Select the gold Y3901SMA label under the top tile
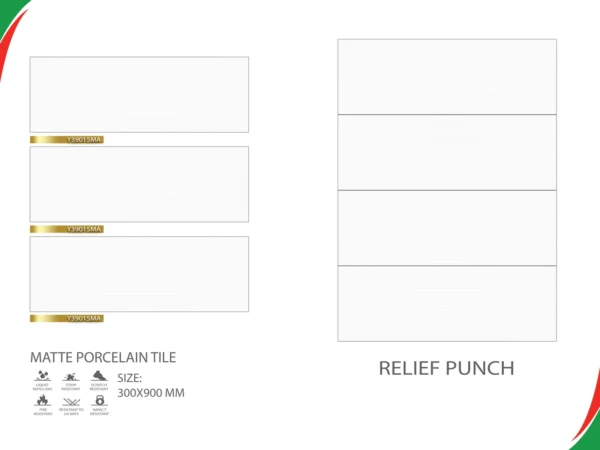Image resolution: width=600 pixels, height=450 pixels. 67,140
